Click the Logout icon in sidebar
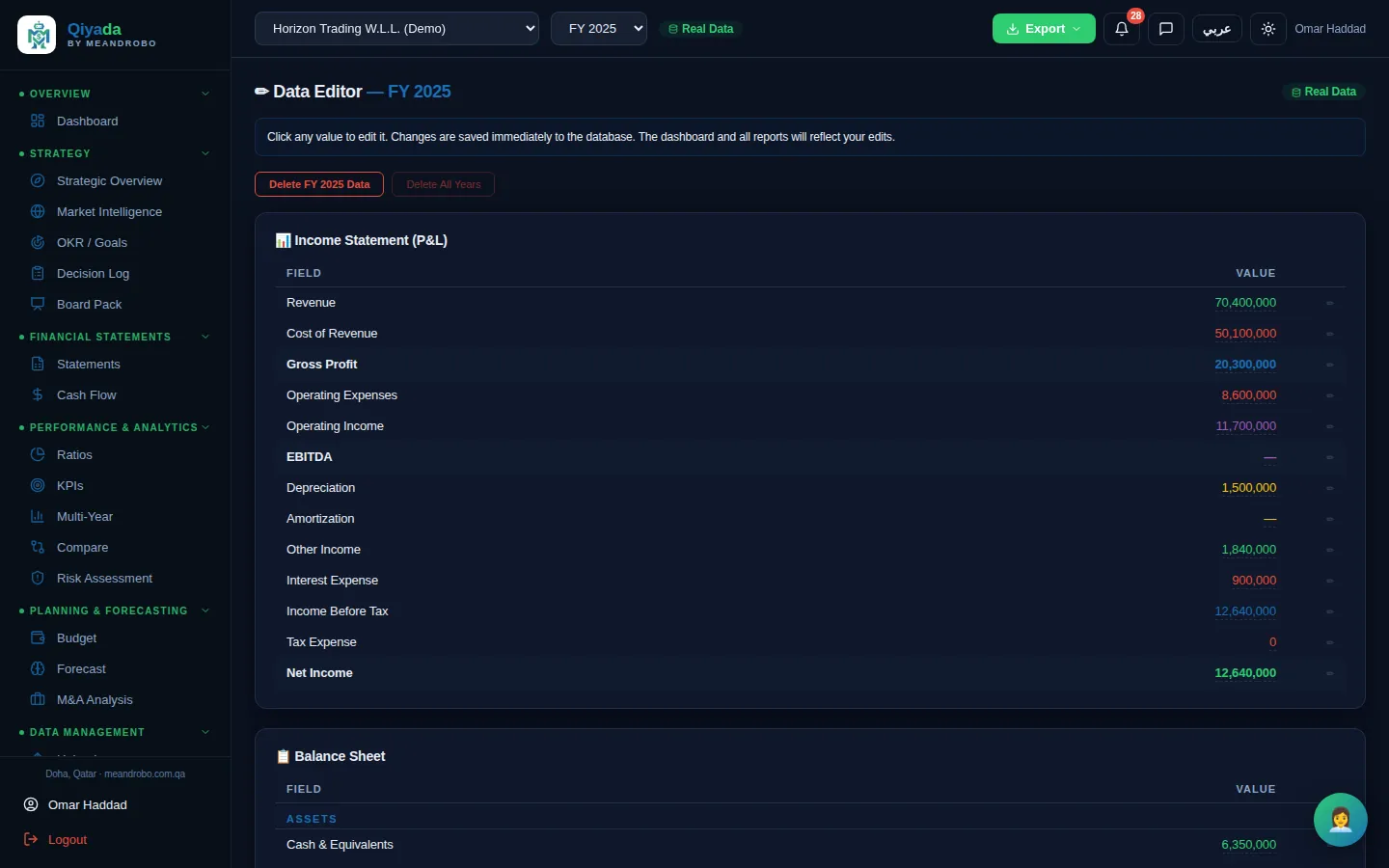 [x=31, y=839]
